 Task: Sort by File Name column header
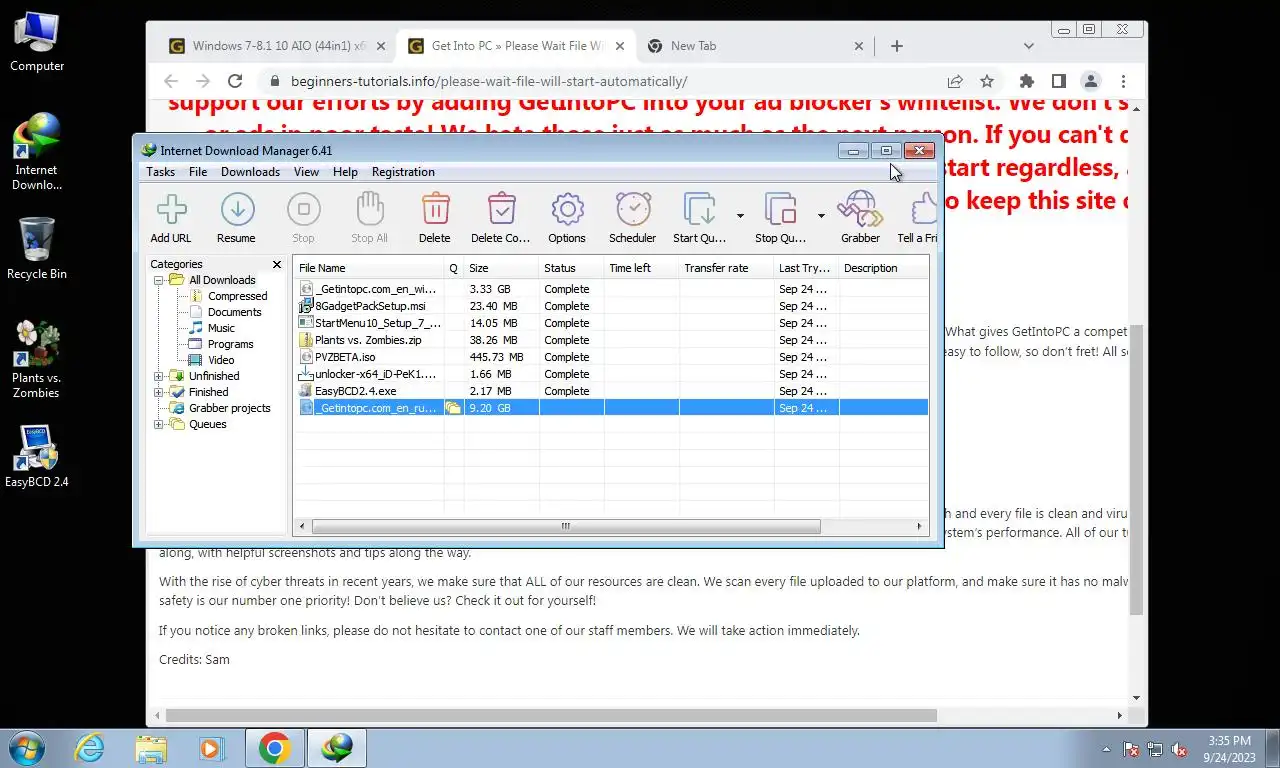coord(369,268)
